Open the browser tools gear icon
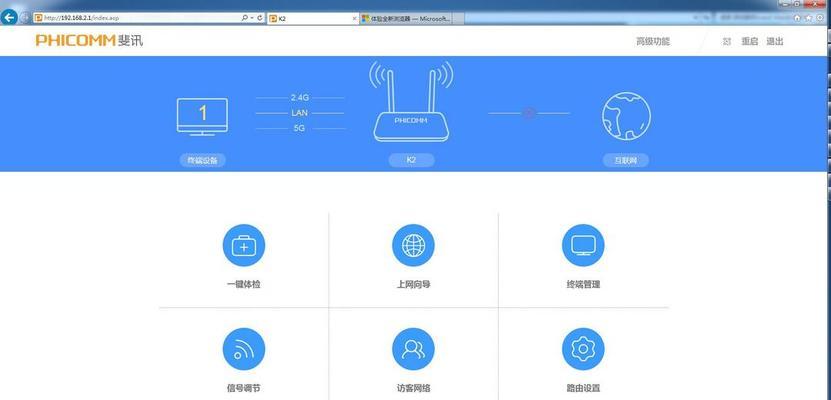Viewport: 831px width, 400px height. click(819, 17)
